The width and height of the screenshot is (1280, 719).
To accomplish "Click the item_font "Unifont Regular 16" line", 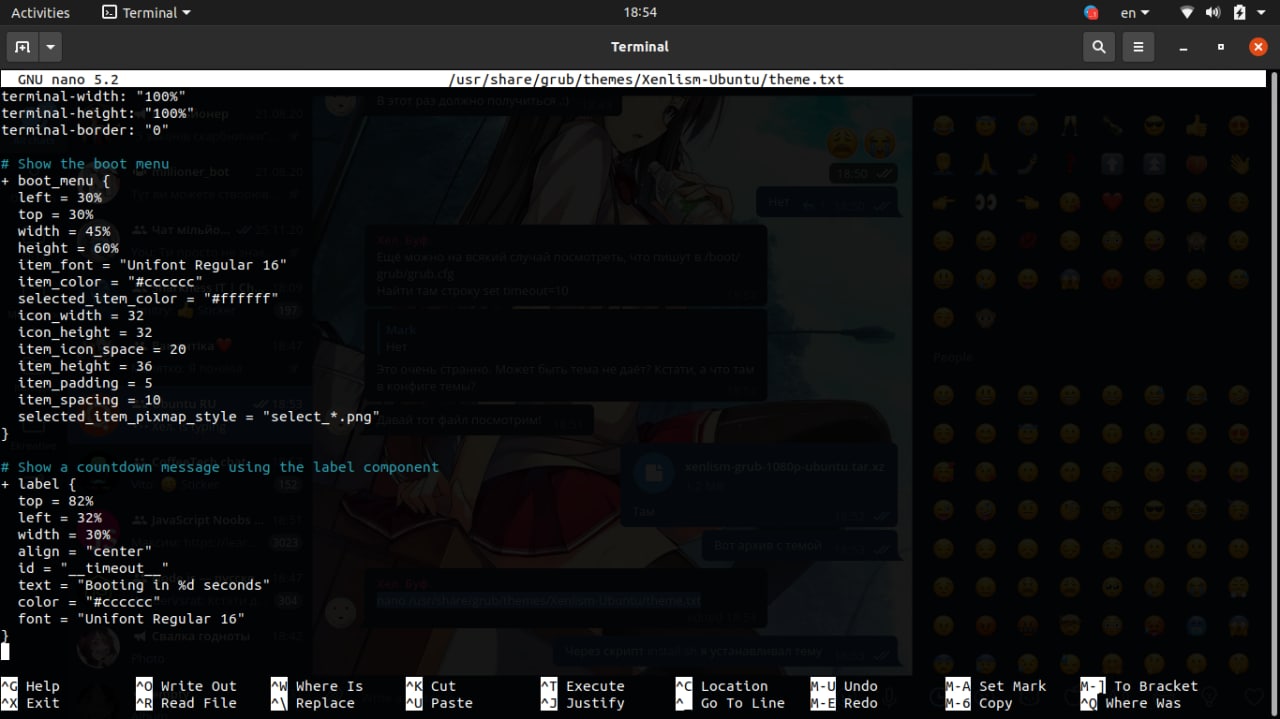I will 152,265.
